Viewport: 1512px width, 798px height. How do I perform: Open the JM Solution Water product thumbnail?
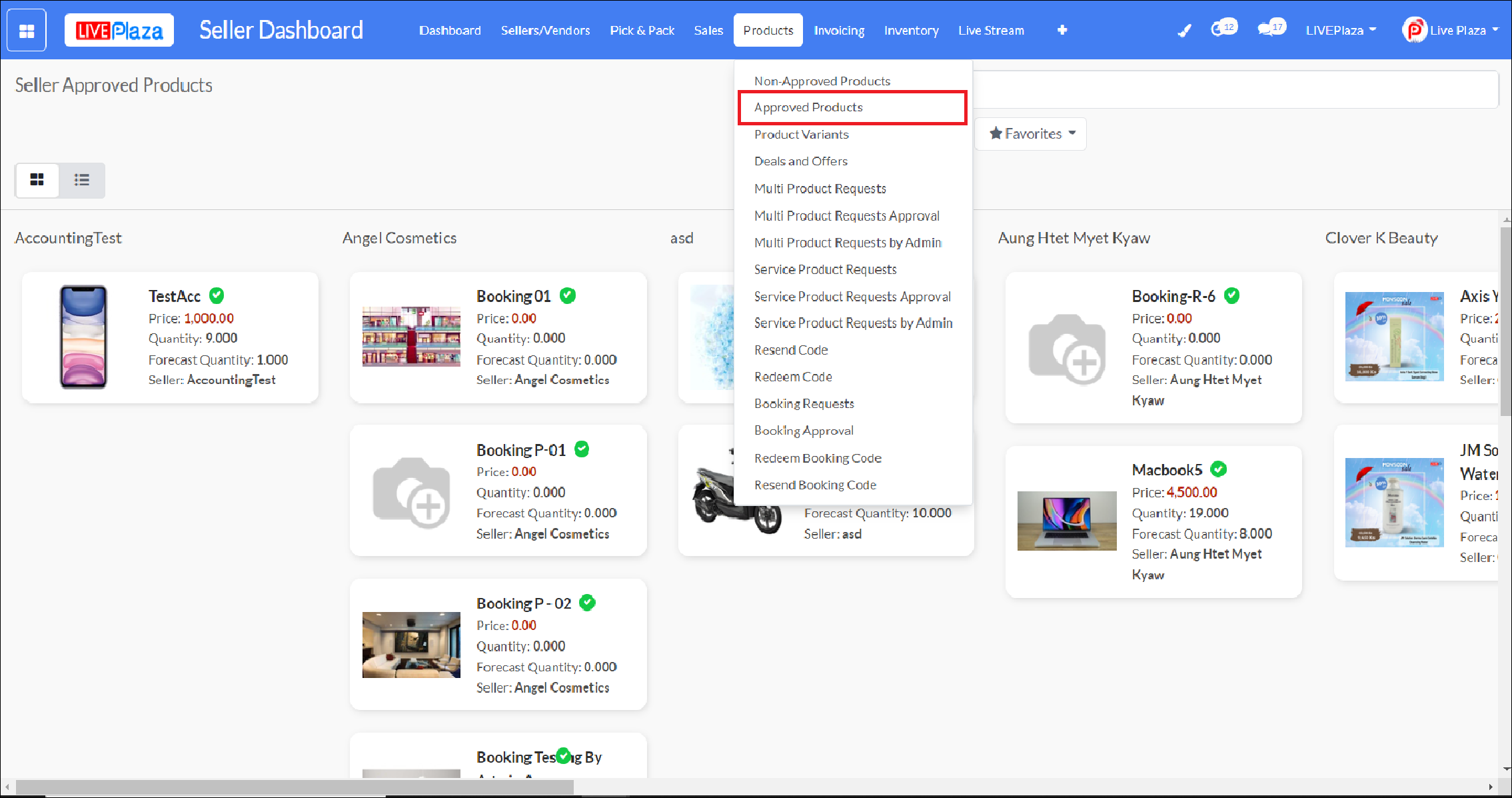1395,503
